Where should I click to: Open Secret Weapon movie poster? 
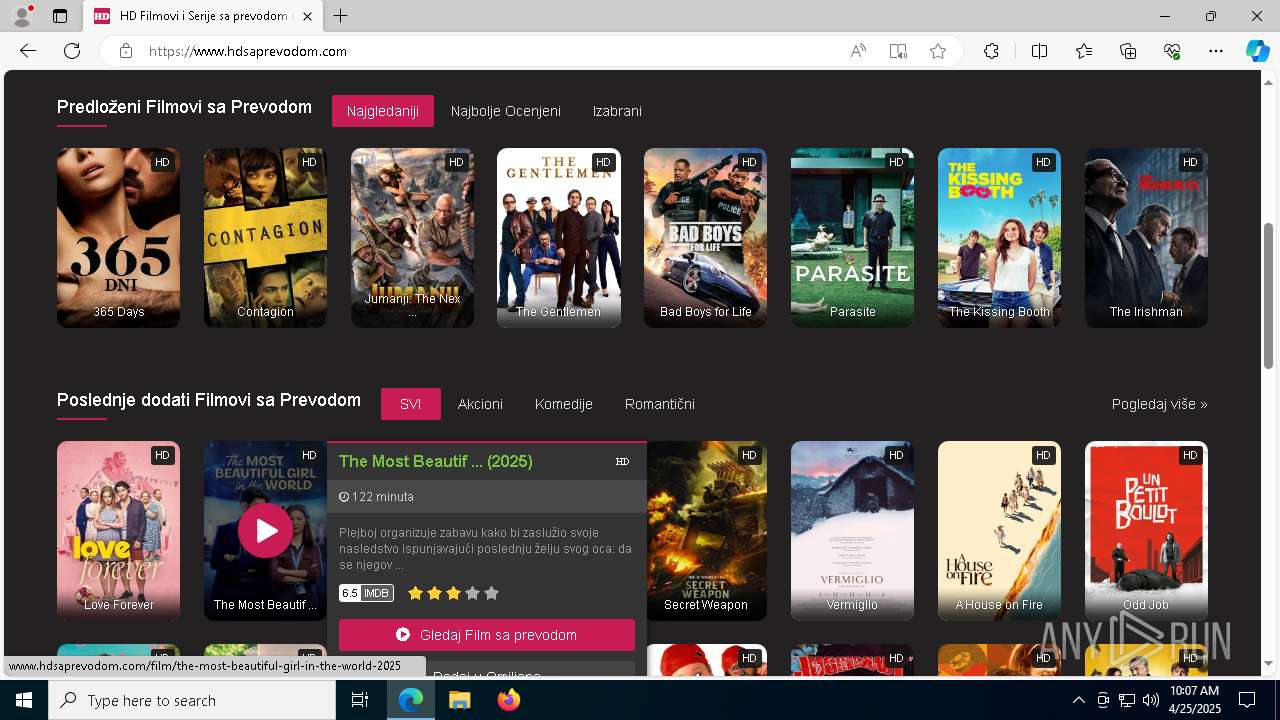click(706, 531)
